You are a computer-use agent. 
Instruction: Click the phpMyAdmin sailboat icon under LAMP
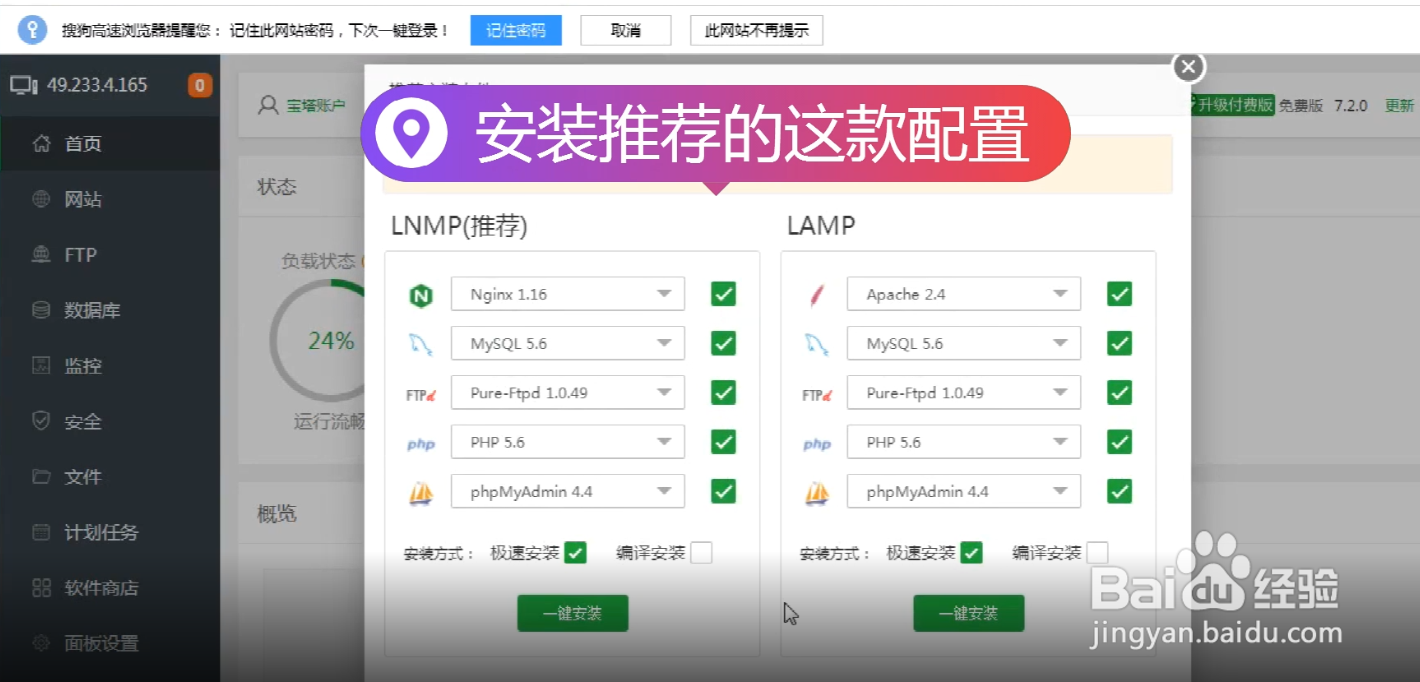[x=817, y=493]
